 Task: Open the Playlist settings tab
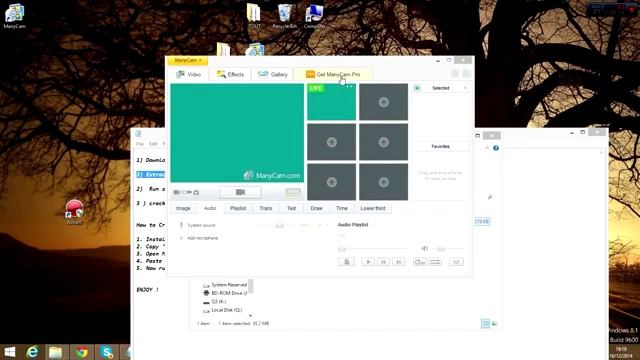[x=238, y=208]
